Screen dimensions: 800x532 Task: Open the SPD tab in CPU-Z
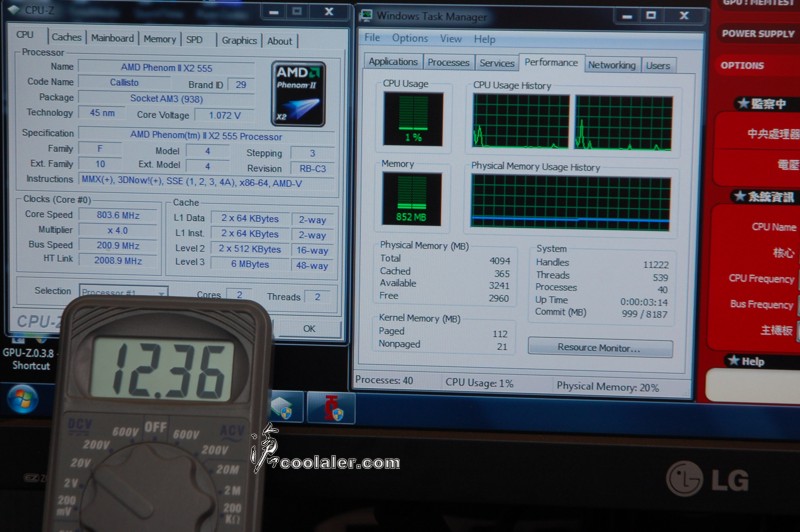tap(194, 39)
